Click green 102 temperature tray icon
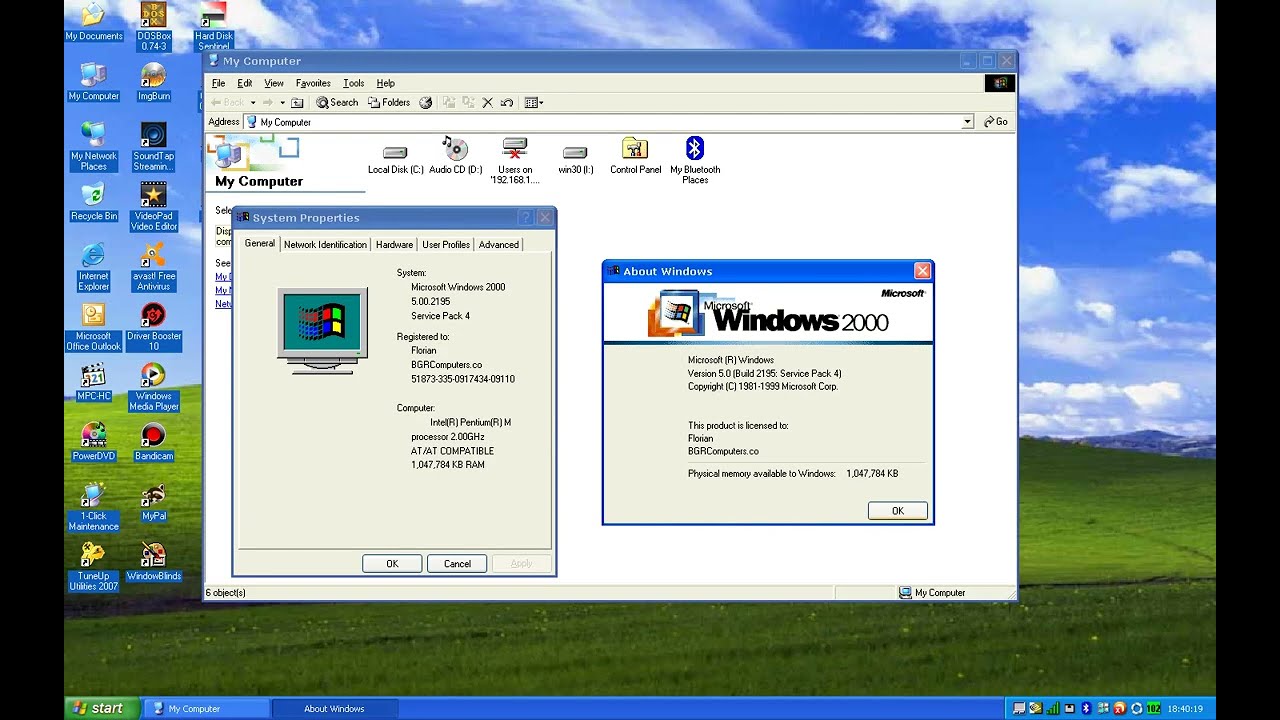1280x720 pixels. coord(1153,709)
